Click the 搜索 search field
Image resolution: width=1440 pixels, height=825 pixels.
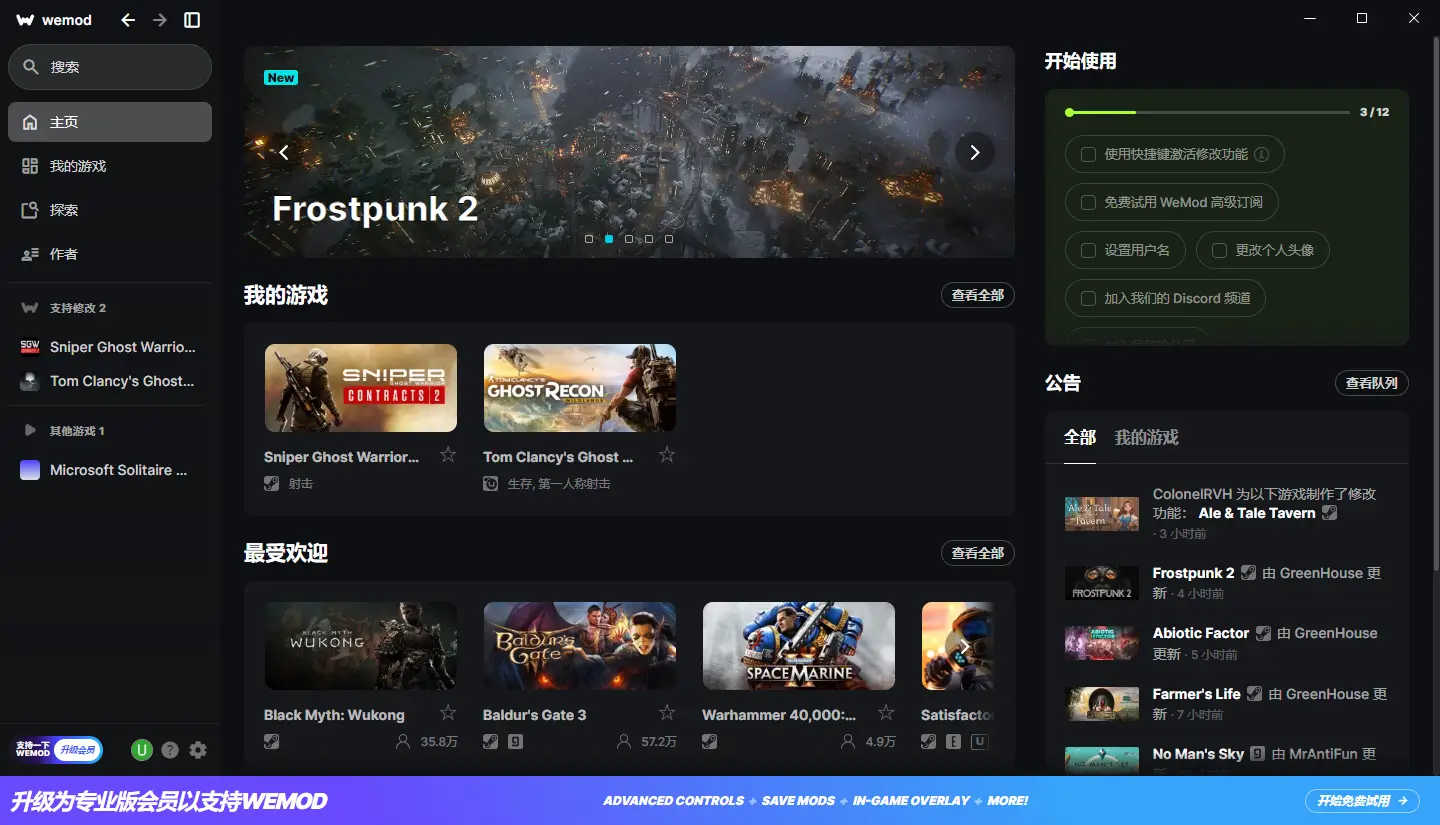tap(110, 67)
